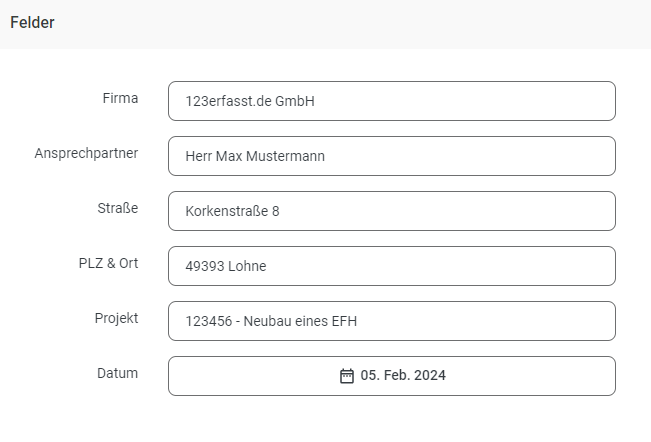This screenshot has width=651, height=442.
Task: Click the Felder section header
Action: point(32,22)
